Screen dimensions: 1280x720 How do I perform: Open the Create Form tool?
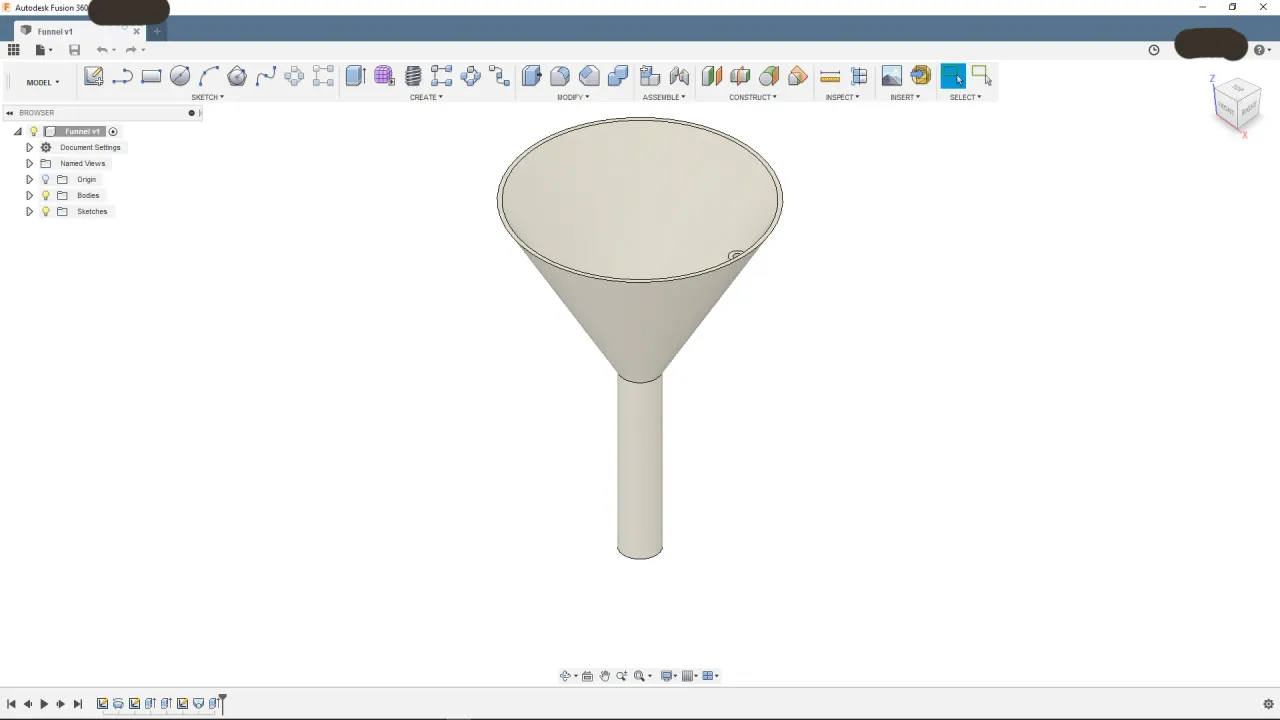pos(384,76)
